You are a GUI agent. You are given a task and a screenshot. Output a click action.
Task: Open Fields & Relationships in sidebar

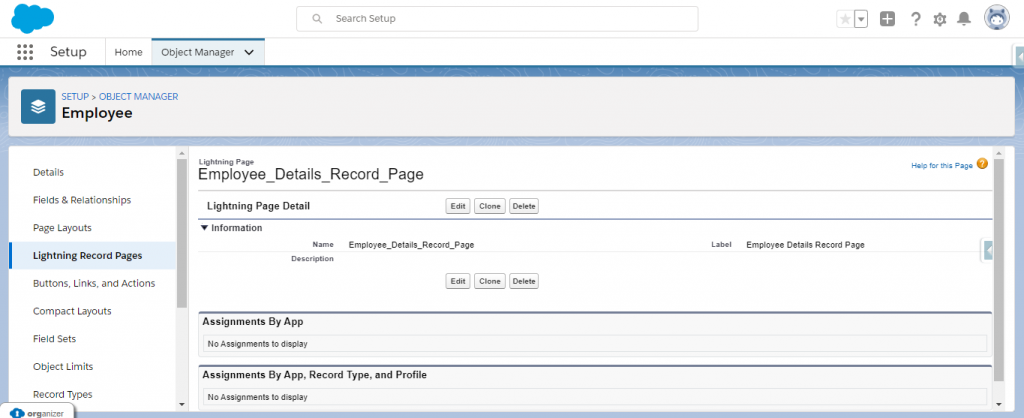point(82,200)
